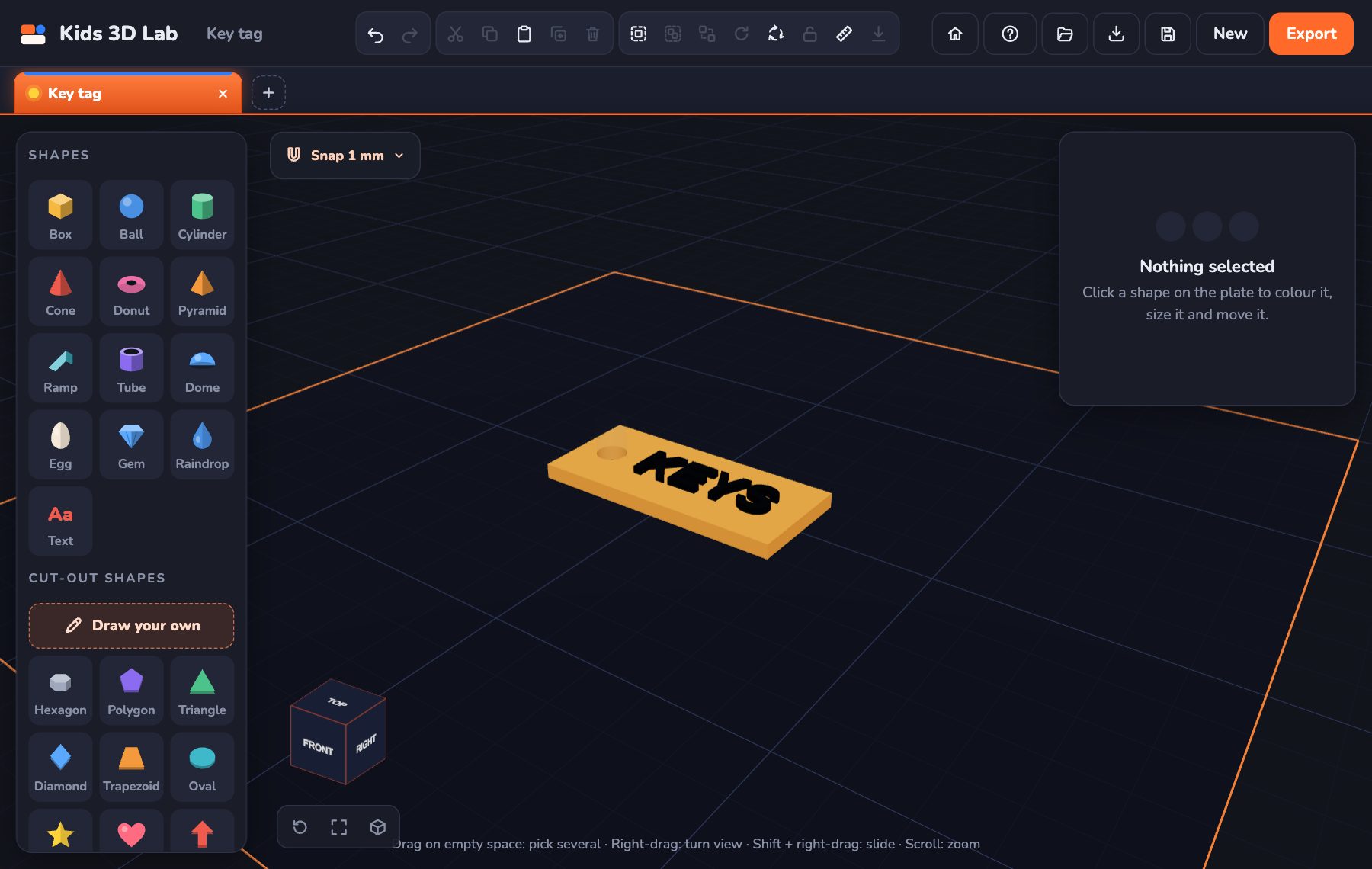This screenshot has height=869, width=1372.
Task: Click the scissors cut icon
Action: click(x=455, y=34)
